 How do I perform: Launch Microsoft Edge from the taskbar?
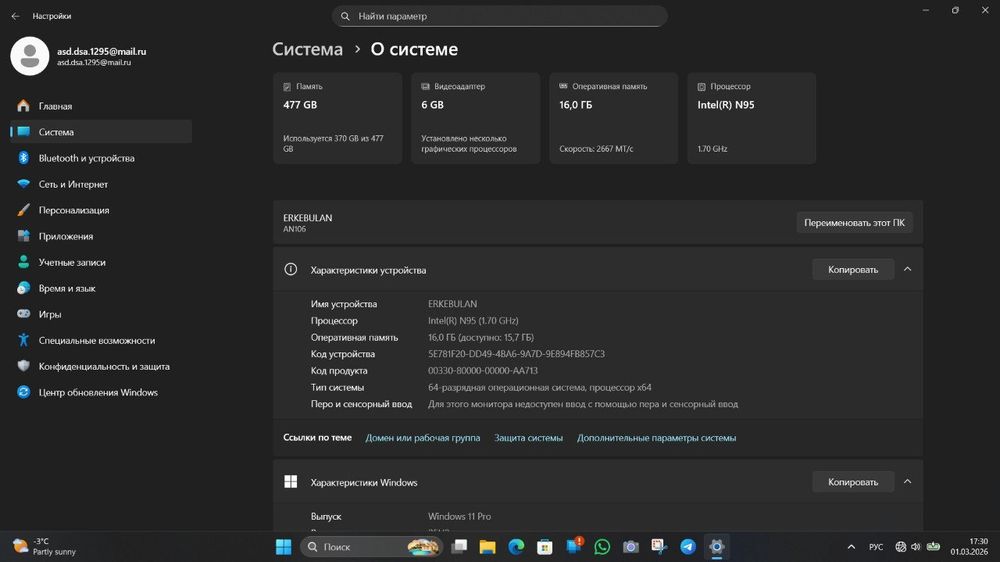click(x=517, y=547)
